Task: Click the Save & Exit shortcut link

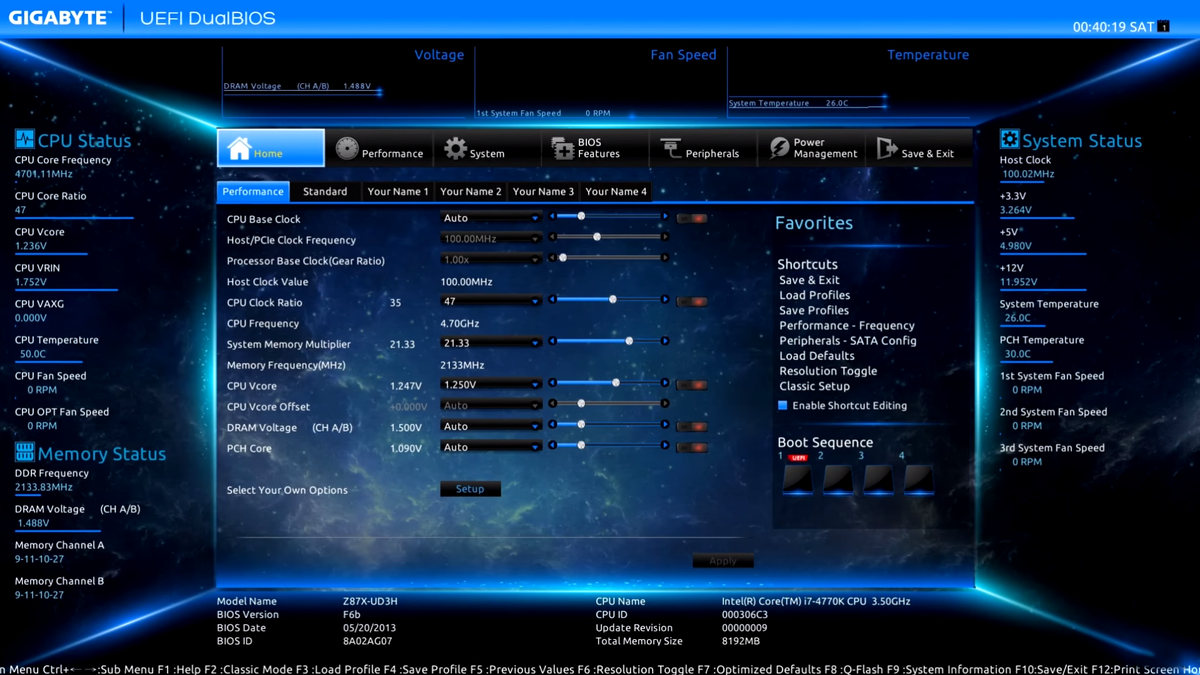Action: point(809,280)
